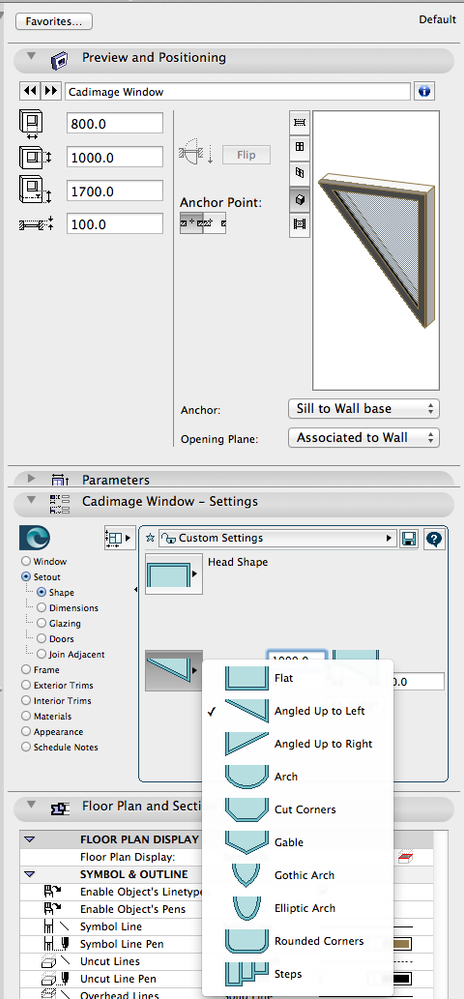Choose Elliptic Arch shape

click(298, 908)
